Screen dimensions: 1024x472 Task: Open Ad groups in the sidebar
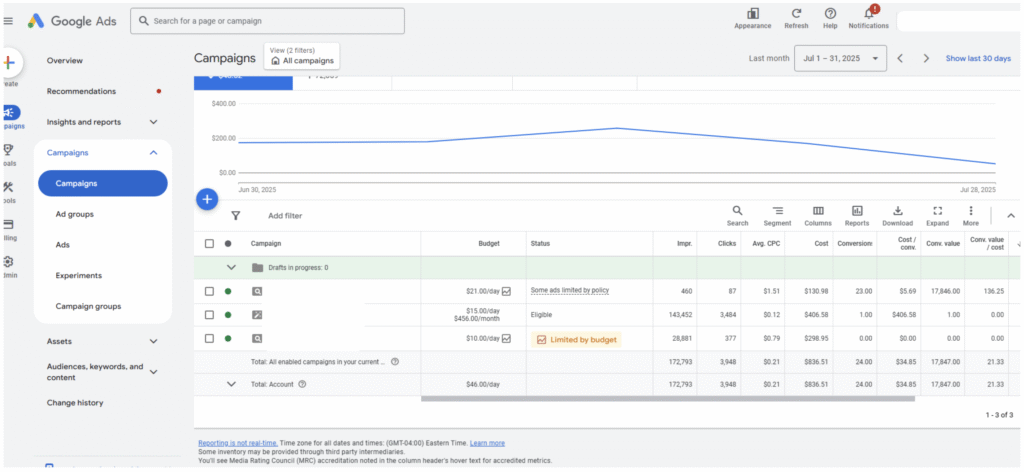74,214
